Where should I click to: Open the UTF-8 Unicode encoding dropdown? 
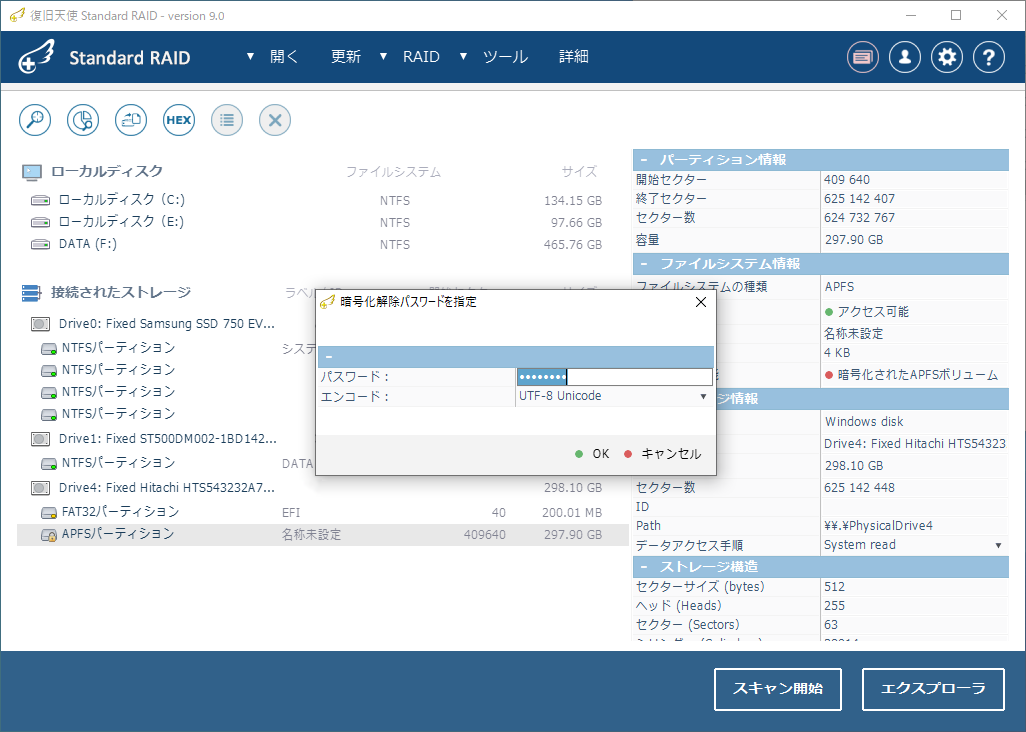click(x=703, y=396)
